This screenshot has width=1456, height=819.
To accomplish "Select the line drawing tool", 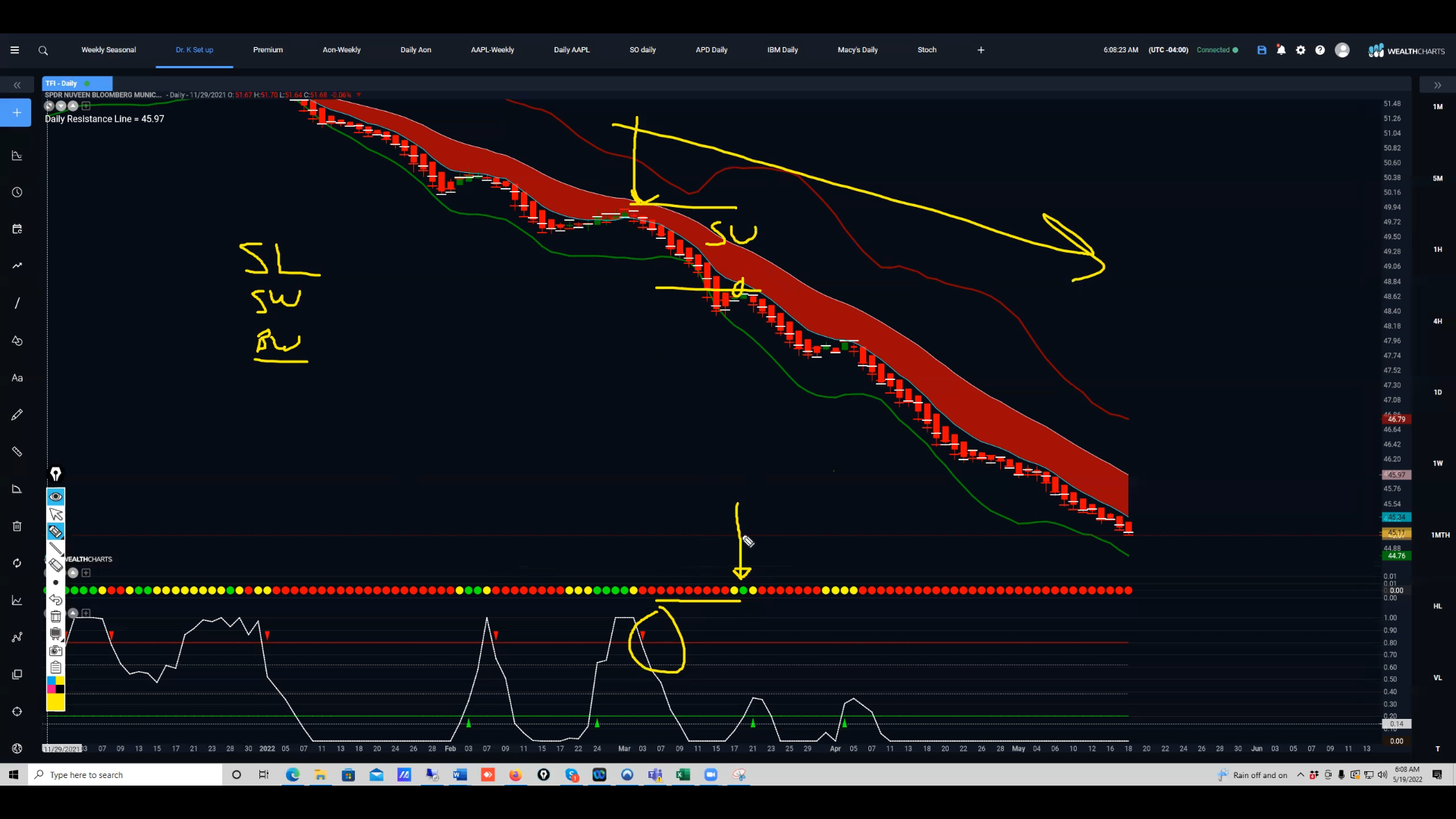I will (17, 303).
